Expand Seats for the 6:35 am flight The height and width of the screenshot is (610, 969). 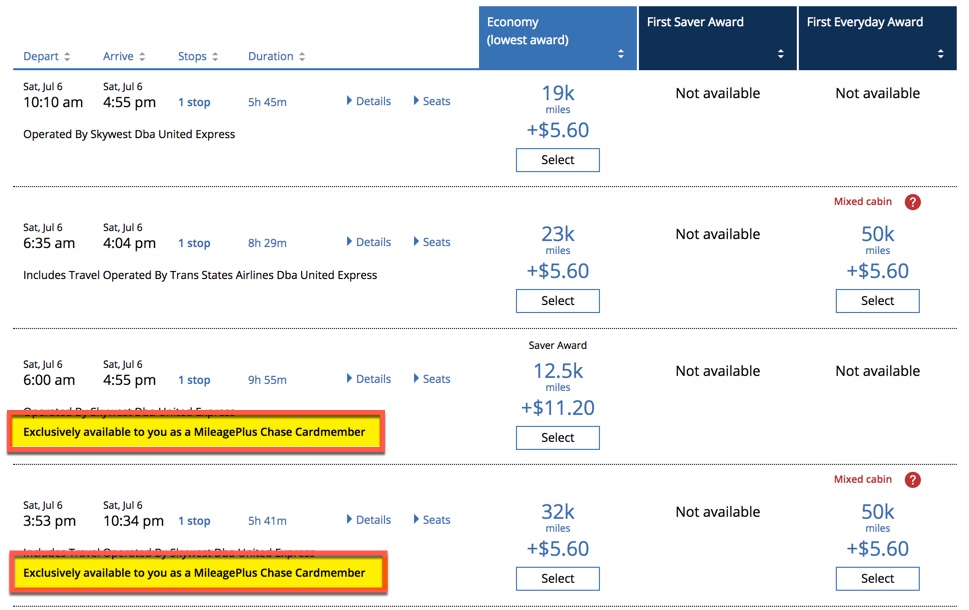tap(432, 242)
